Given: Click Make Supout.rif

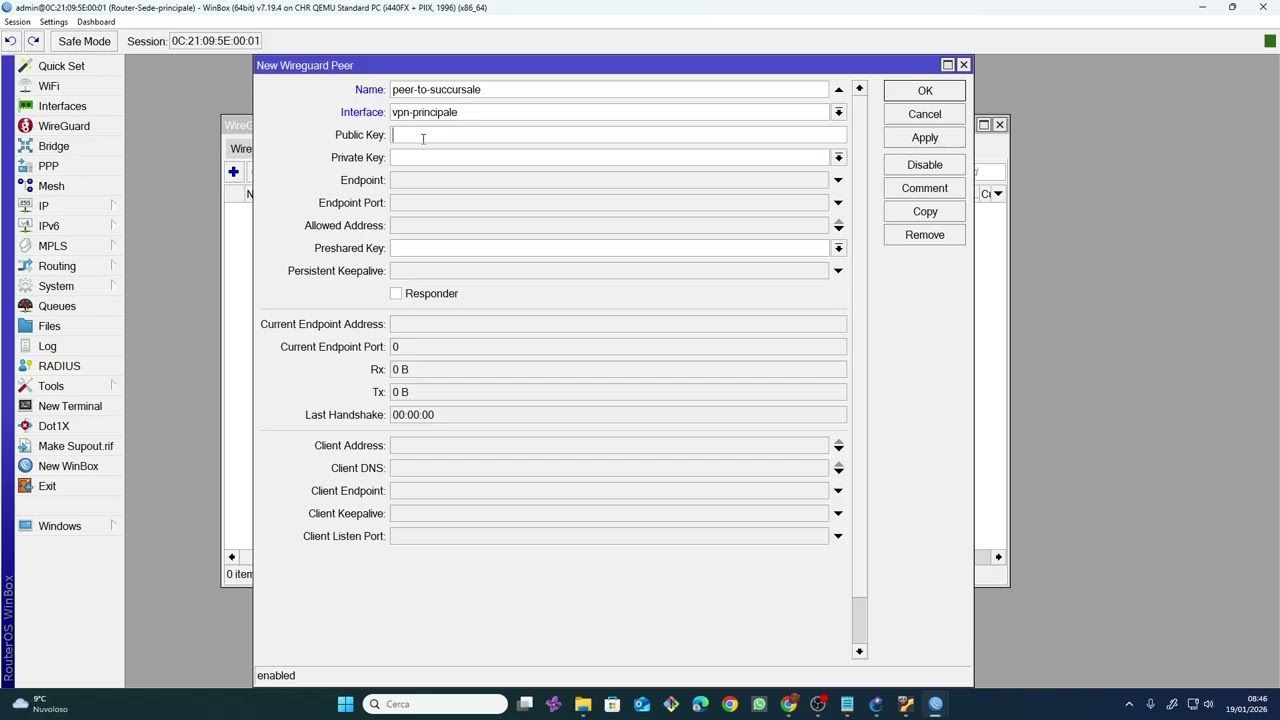Looking at the screenshot, I should 75,446.
